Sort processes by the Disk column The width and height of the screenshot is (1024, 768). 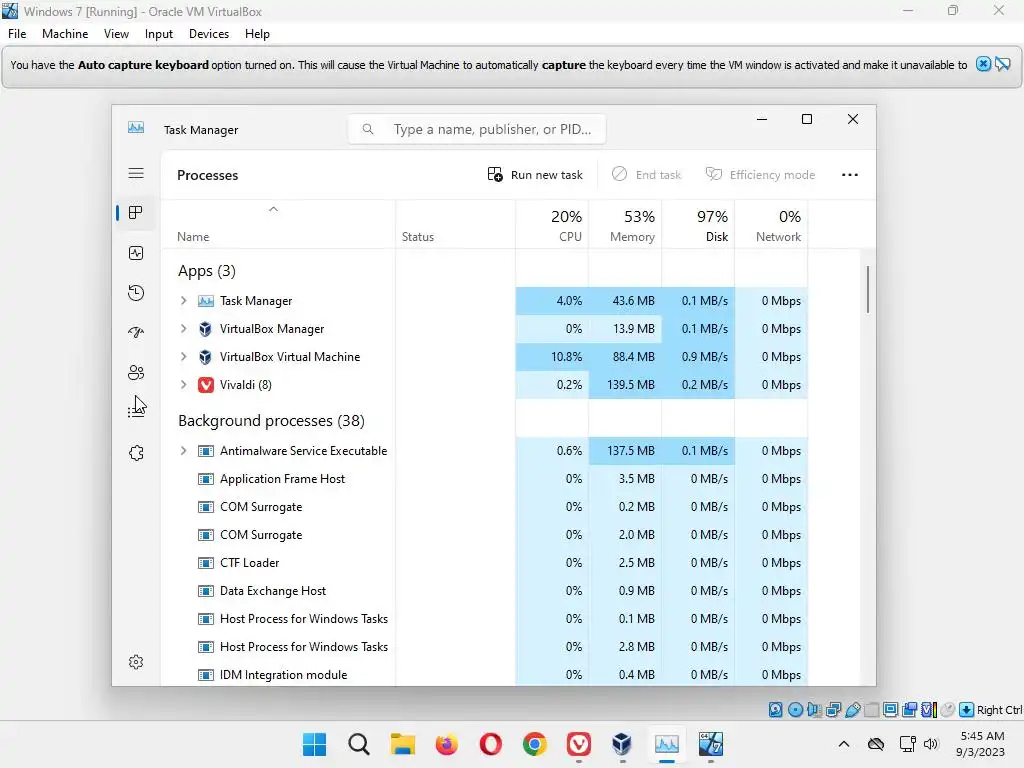pos(698,224)
